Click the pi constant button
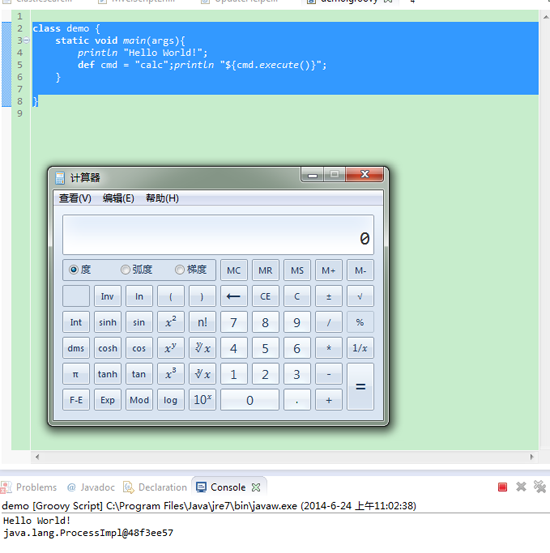This screenshot has height=553, width=550. tap(75, 374)
